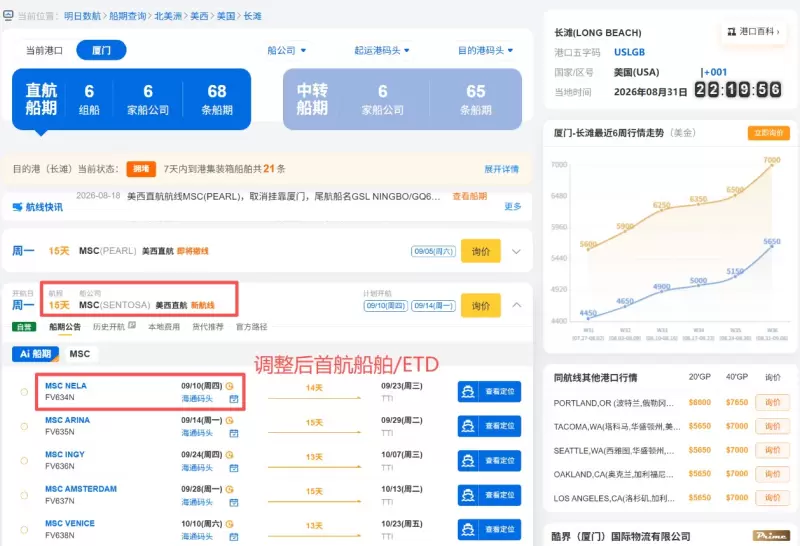This screenshot has width=800, height=546.
Task: Click 查看定位 for MSC INGY
Action: coord(489,461)
